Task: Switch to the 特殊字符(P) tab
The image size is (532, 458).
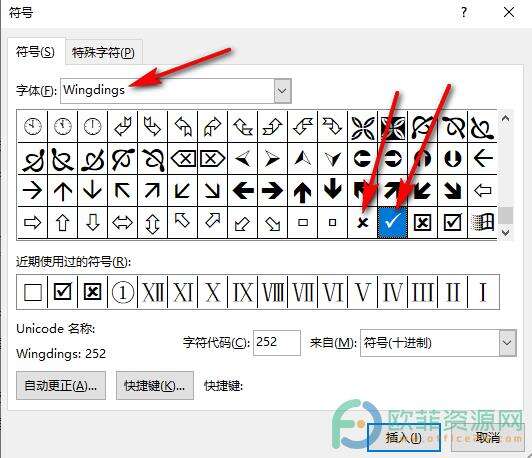Action: (103, 53)
